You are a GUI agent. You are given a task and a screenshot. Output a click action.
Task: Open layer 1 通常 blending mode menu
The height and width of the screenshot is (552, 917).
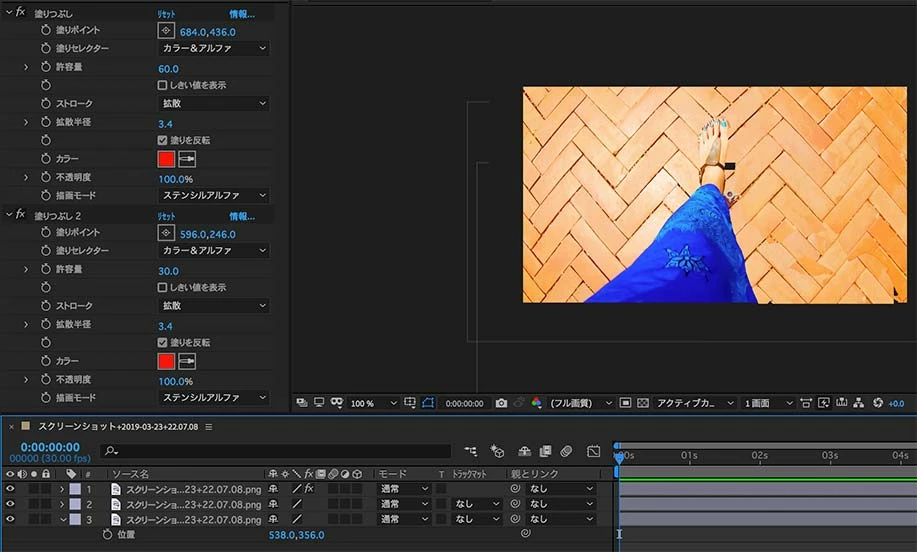tap(404, 488)
